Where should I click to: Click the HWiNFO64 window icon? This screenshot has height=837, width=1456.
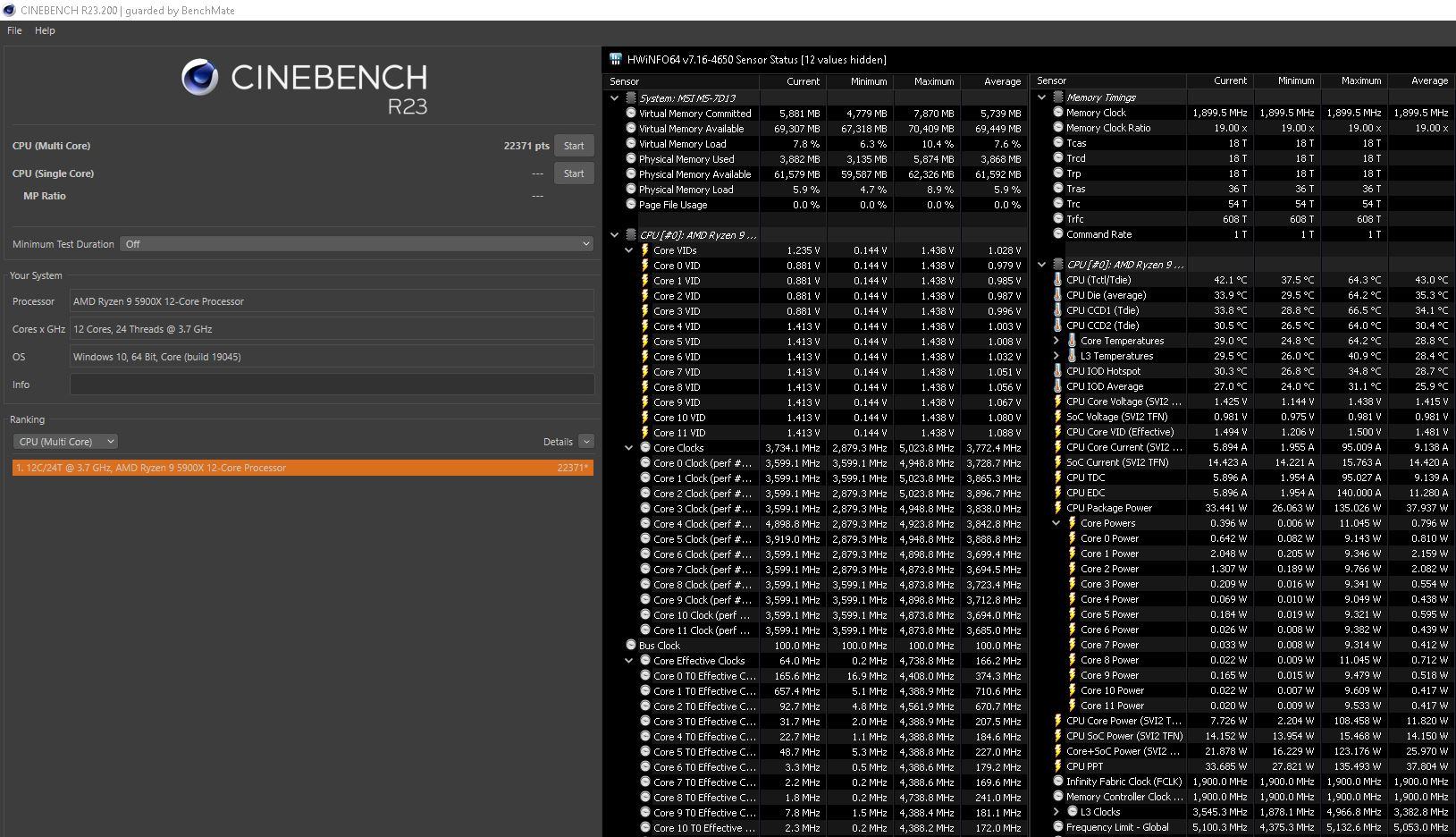(x=616, y=60)
